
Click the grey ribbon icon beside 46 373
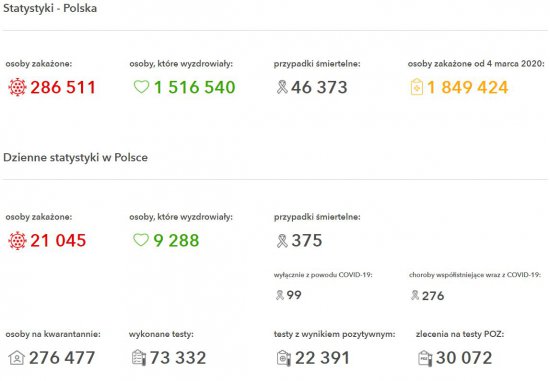click(x=282, y=87)
